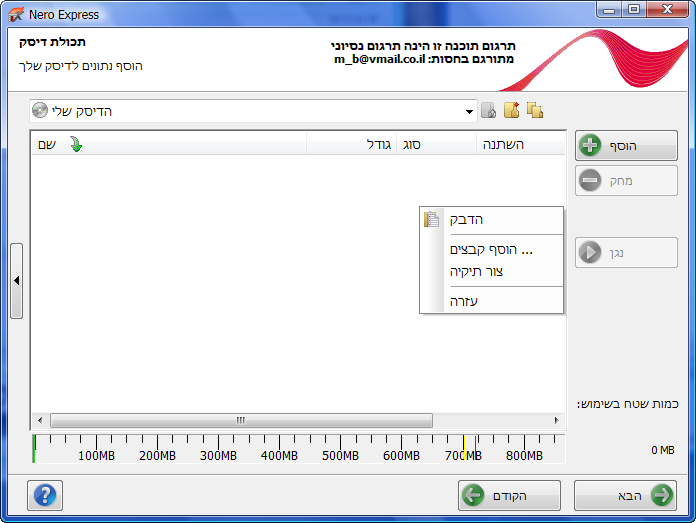Sort by the גודל column header
696x523 pixels.
[352, 144]
